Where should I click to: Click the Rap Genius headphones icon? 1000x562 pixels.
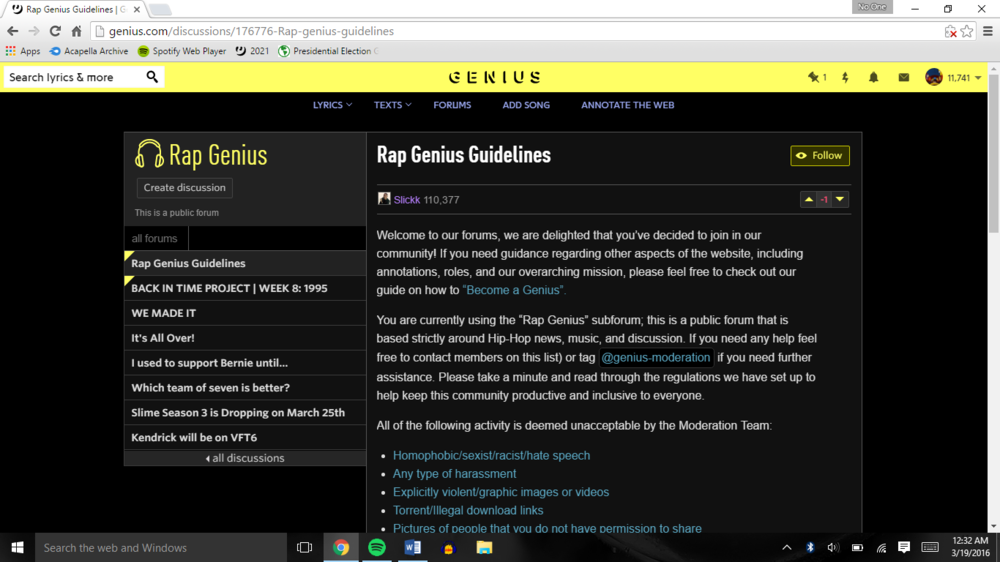(149, 154)
